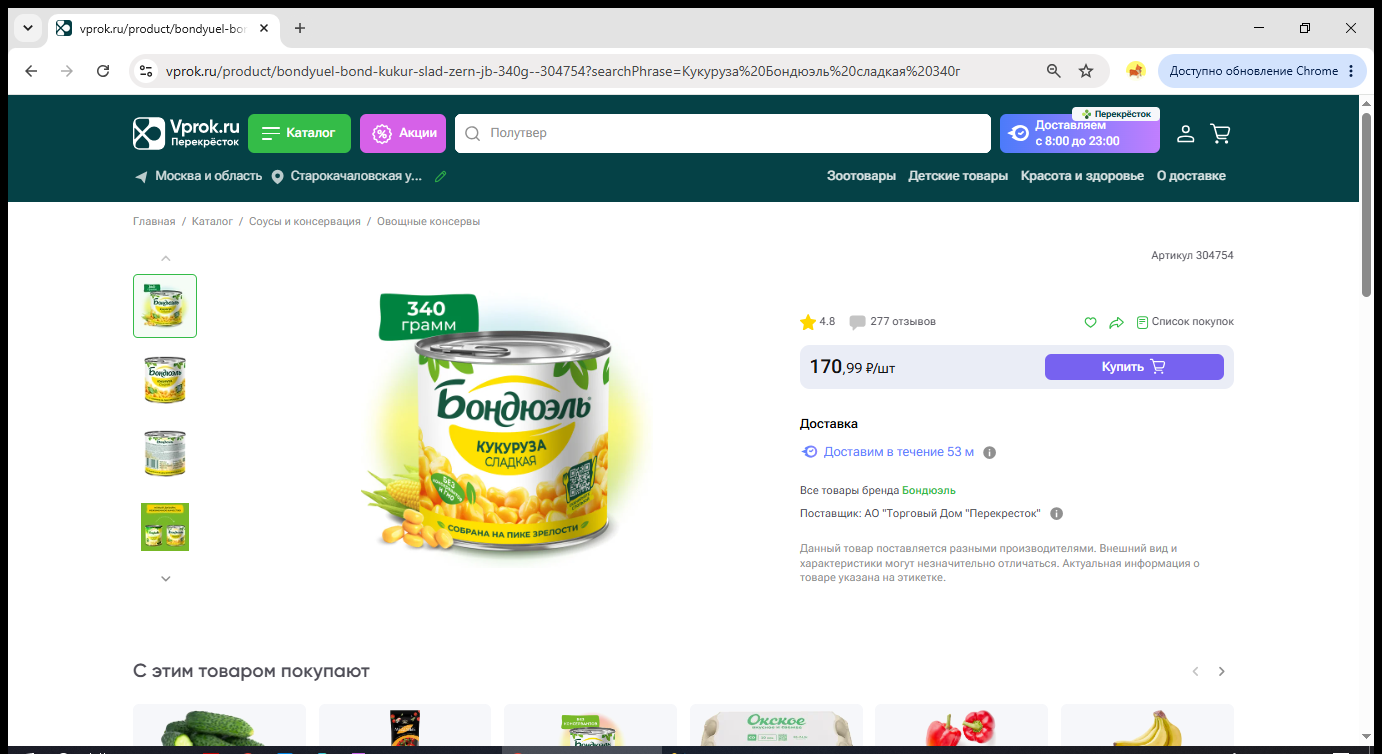Viewport: 1382px width, 754px height.
Task: Click the Chrome reload page button
Action: 103,71
